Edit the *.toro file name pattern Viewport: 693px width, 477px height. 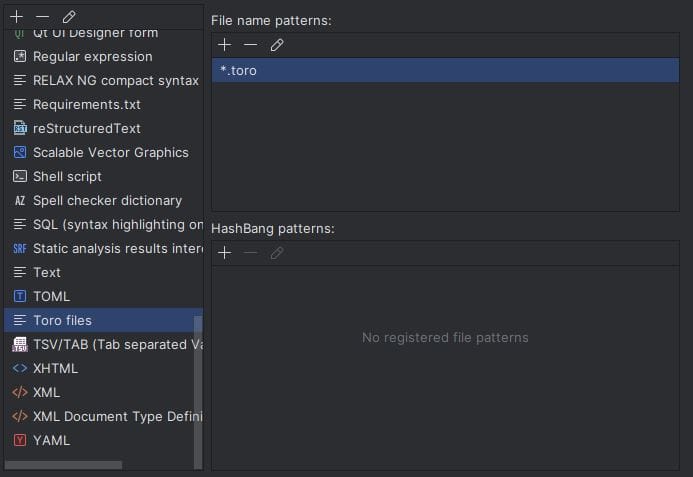[277, 45]
